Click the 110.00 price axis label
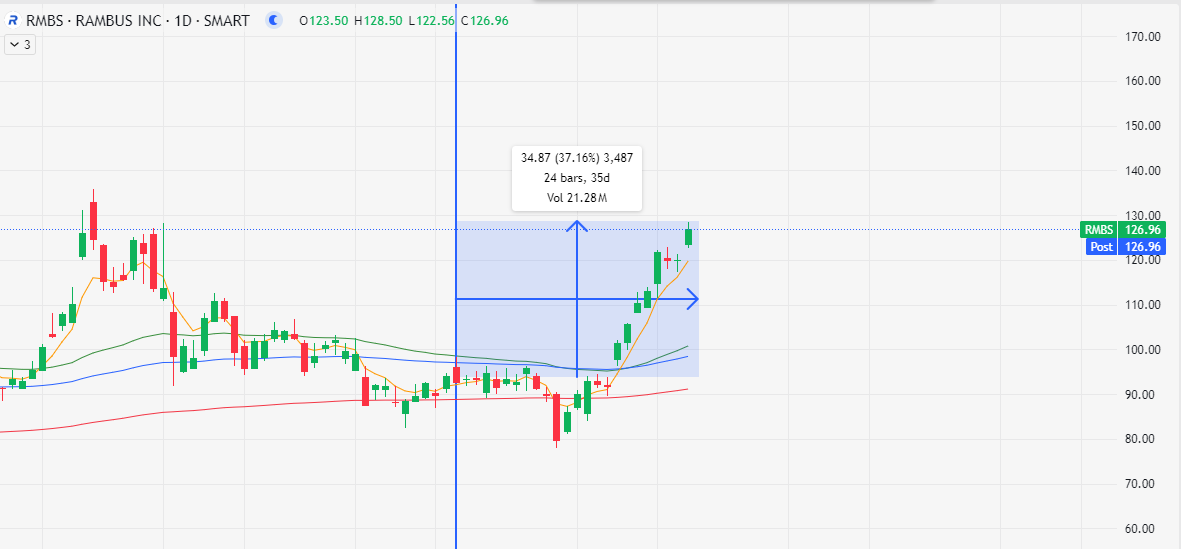 (1142, 305)
